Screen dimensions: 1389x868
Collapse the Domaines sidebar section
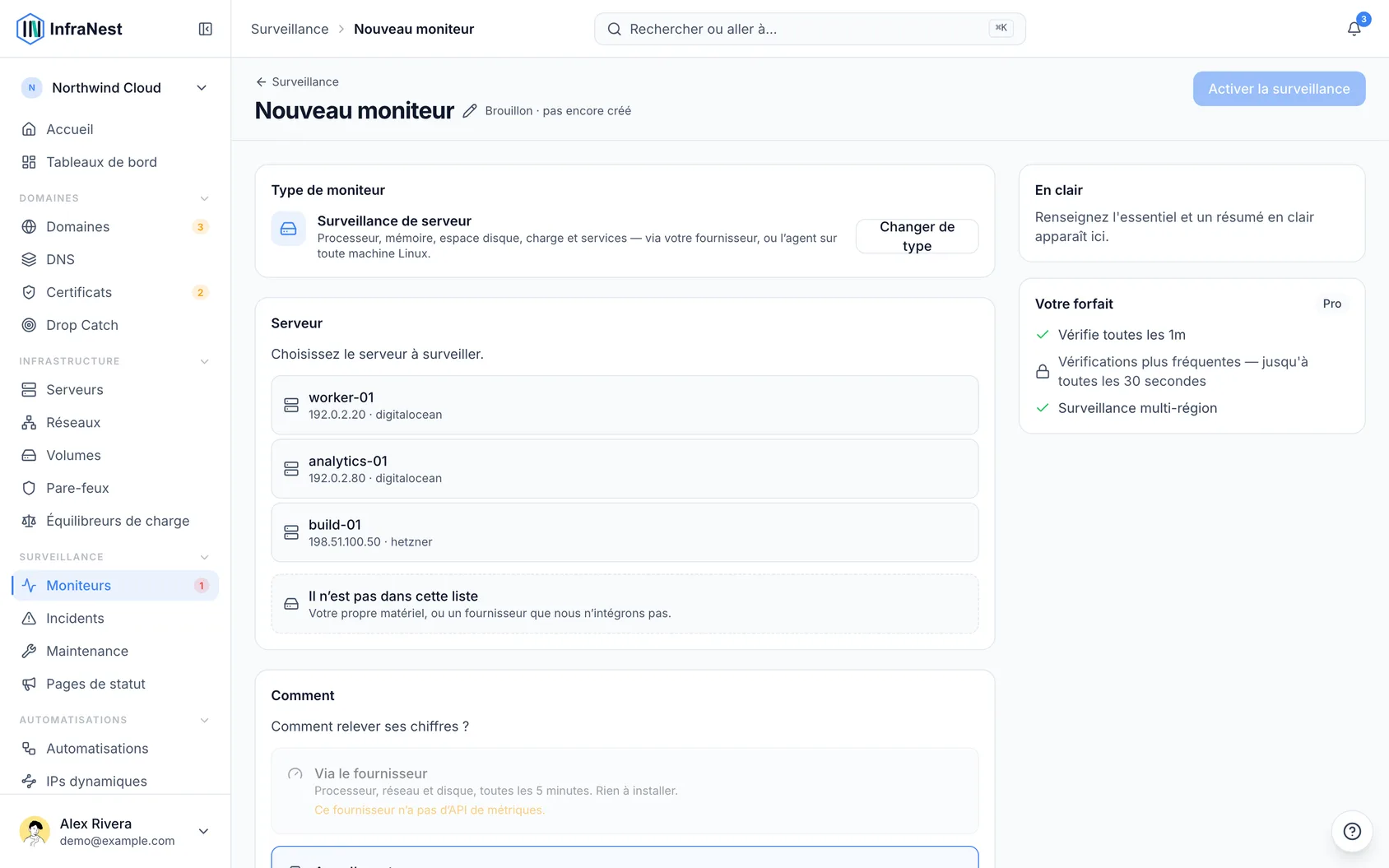204,198
